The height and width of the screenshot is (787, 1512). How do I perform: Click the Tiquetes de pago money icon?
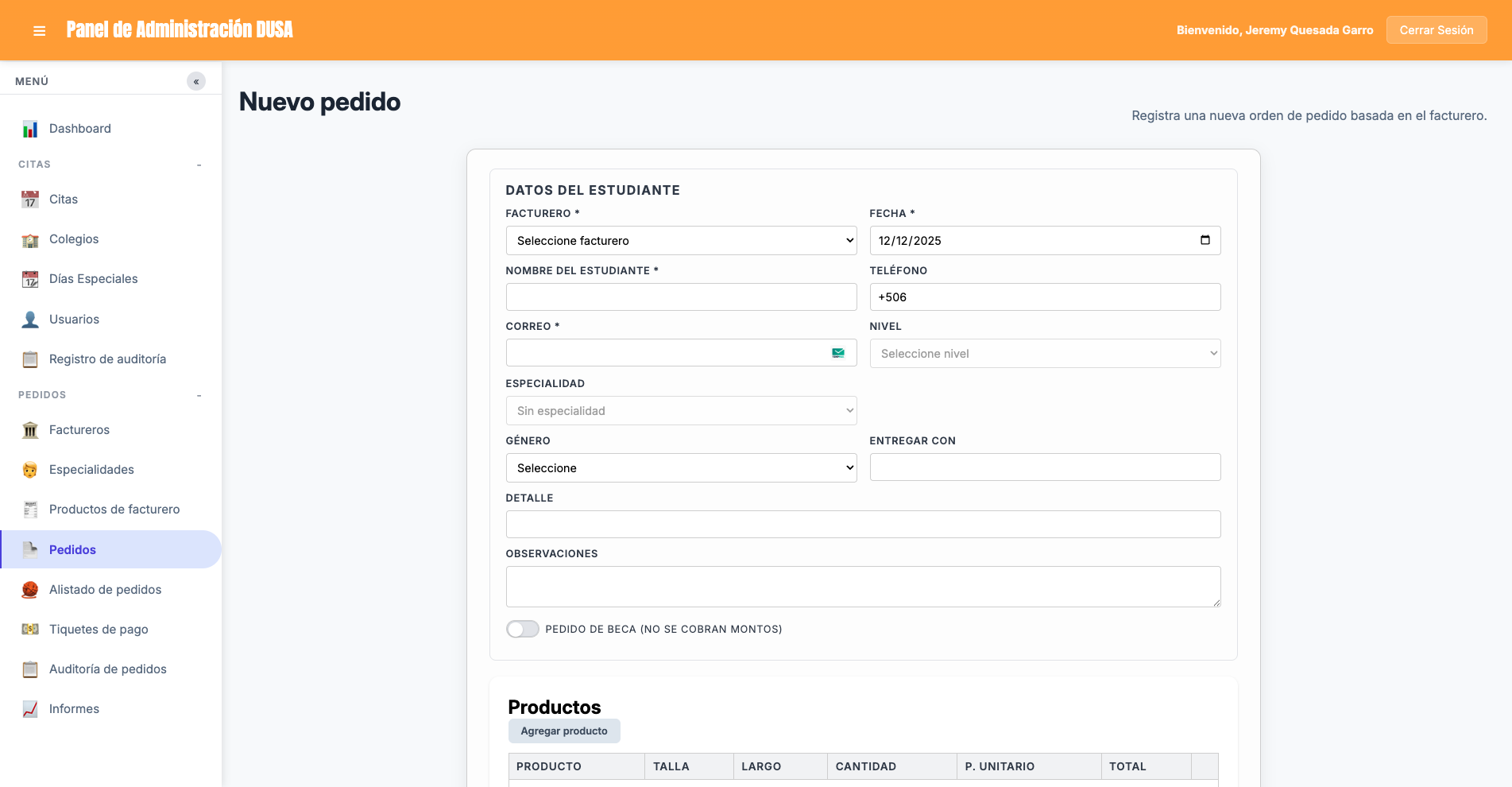[x=30, y=630]
